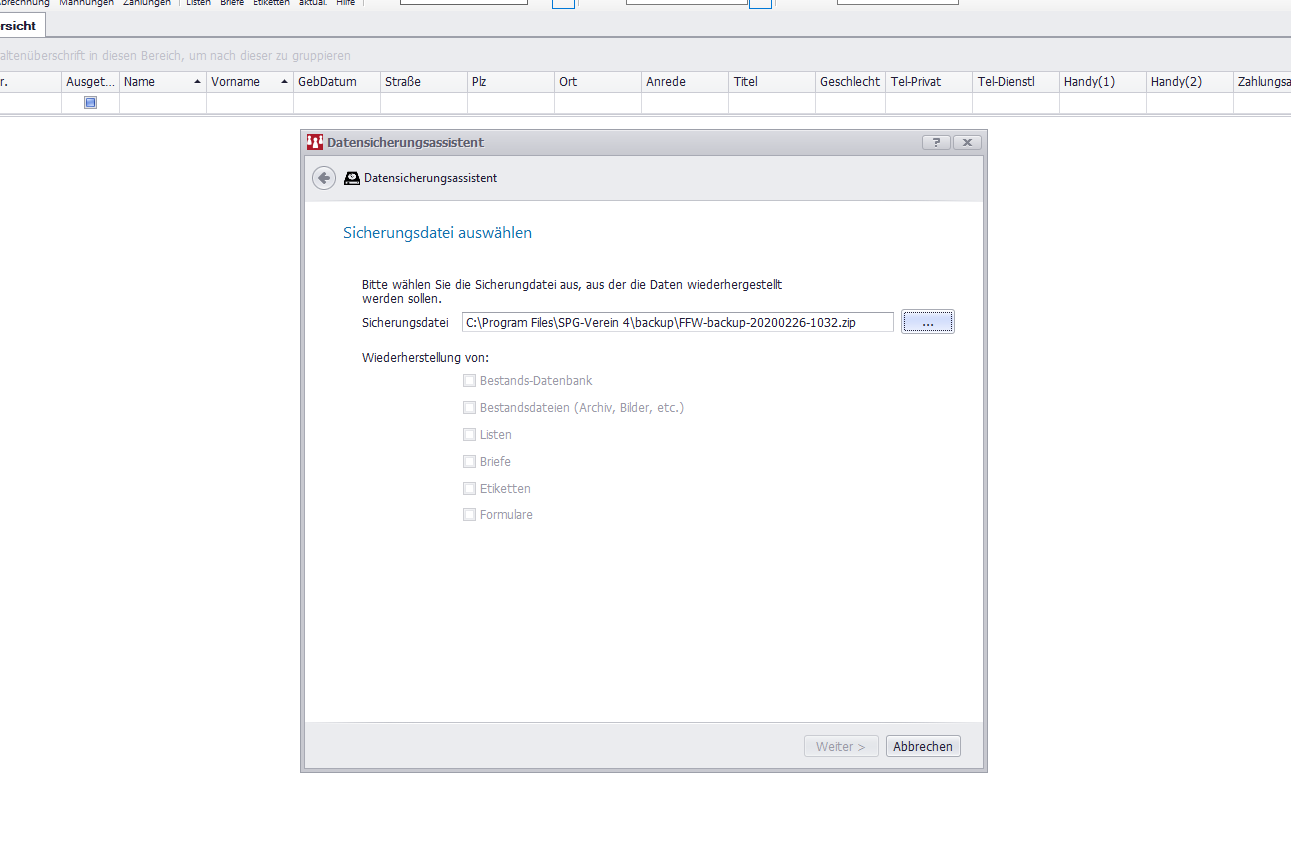Select the Formulare checkbox
This screenshot has height=843, width=1291.
click(469, 515)
